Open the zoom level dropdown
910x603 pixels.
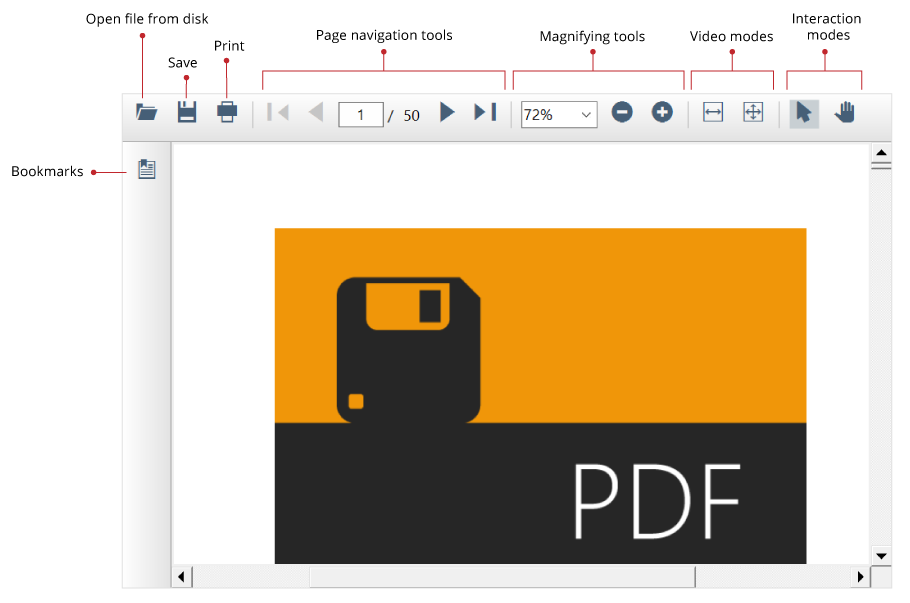(x=588, y=114)
